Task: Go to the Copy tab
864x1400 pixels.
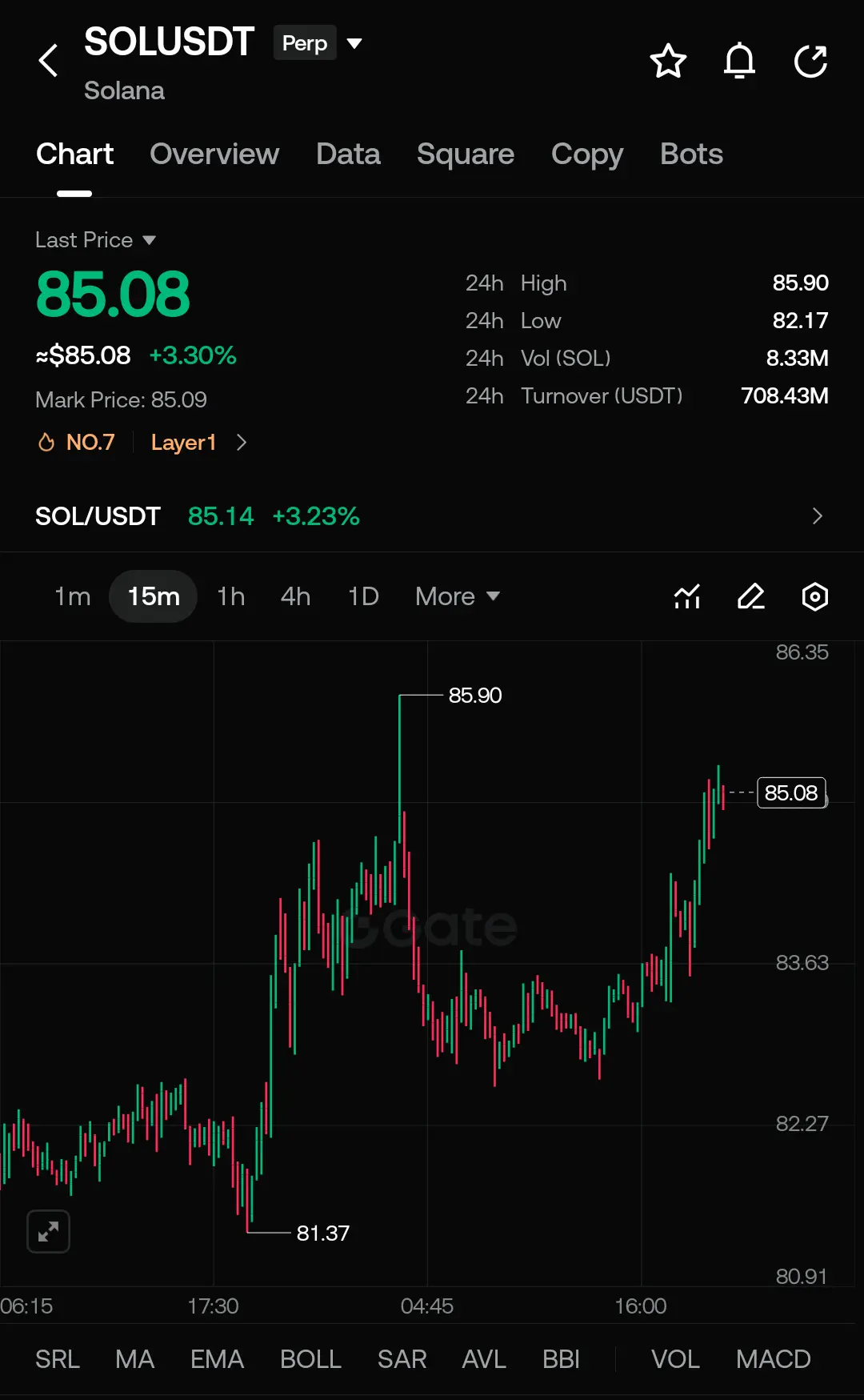Action: pos(587,154)
